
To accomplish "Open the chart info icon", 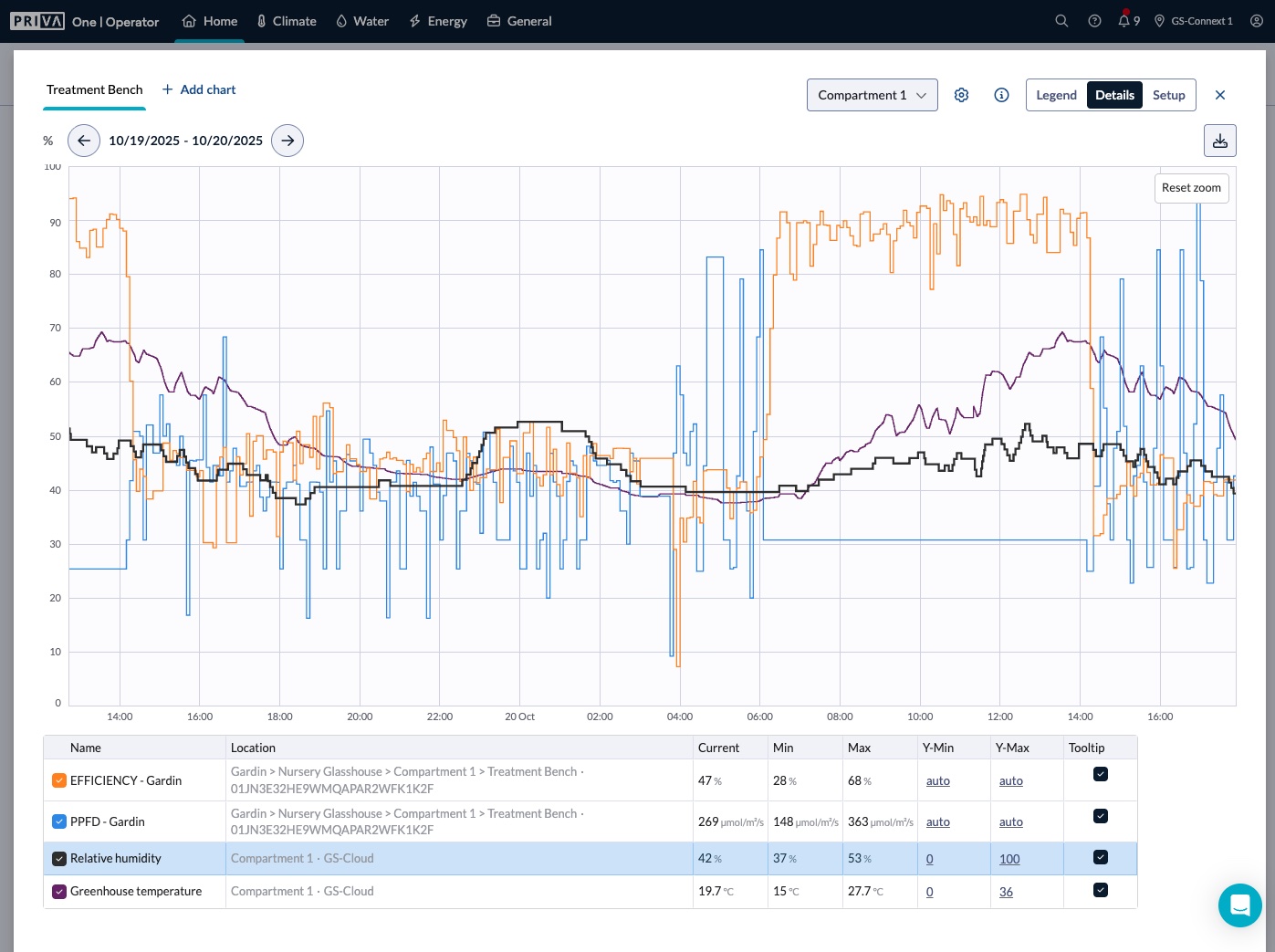I will (1001, 95).
